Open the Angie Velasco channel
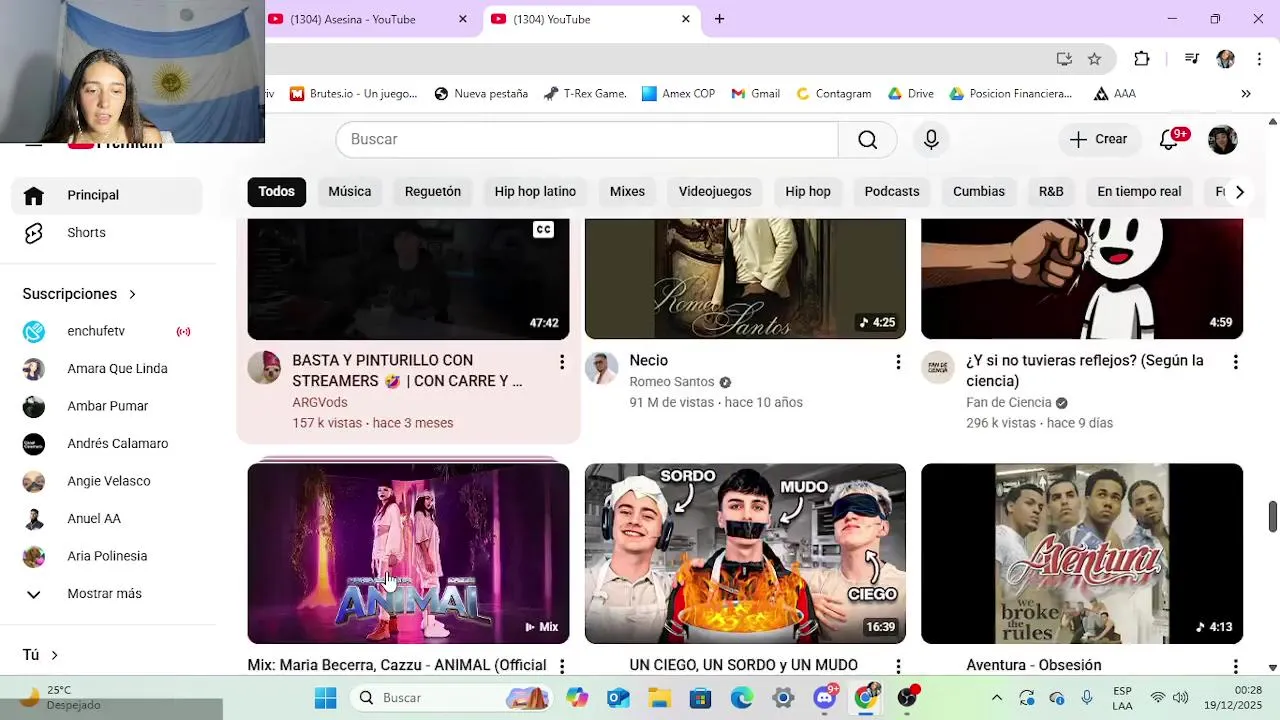 pyautogui.click(x=107, y=481)
